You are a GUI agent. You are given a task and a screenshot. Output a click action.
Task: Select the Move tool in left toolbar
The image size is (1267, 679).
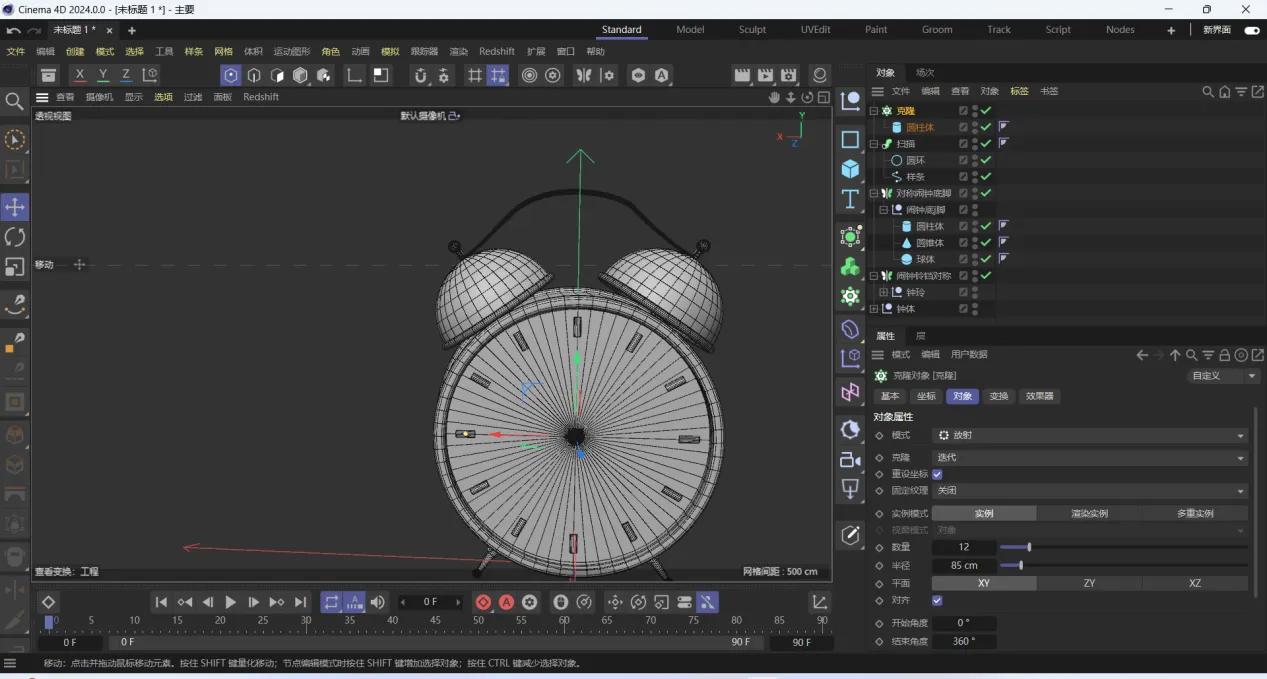tap(15, 207)
